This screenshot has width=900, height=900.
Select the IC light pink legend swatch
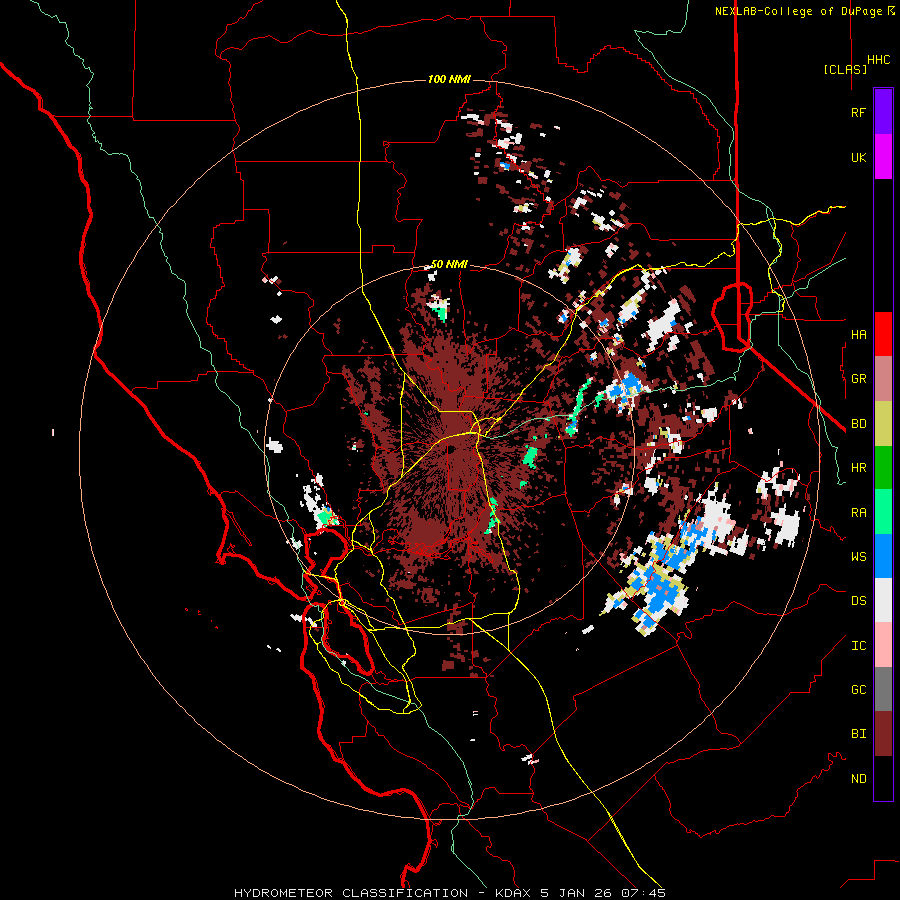pos(883,645)
